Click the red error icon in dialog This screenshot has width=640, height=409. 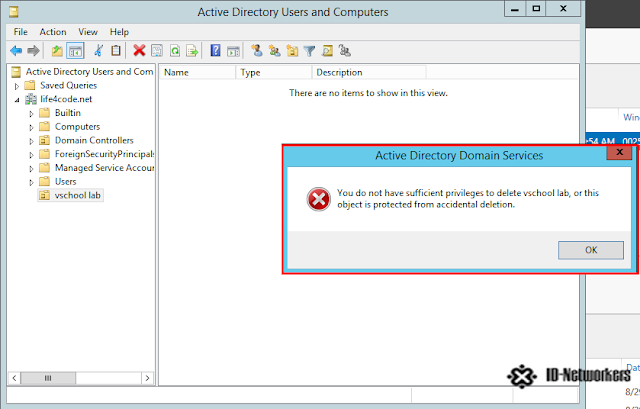click(318, 199)
